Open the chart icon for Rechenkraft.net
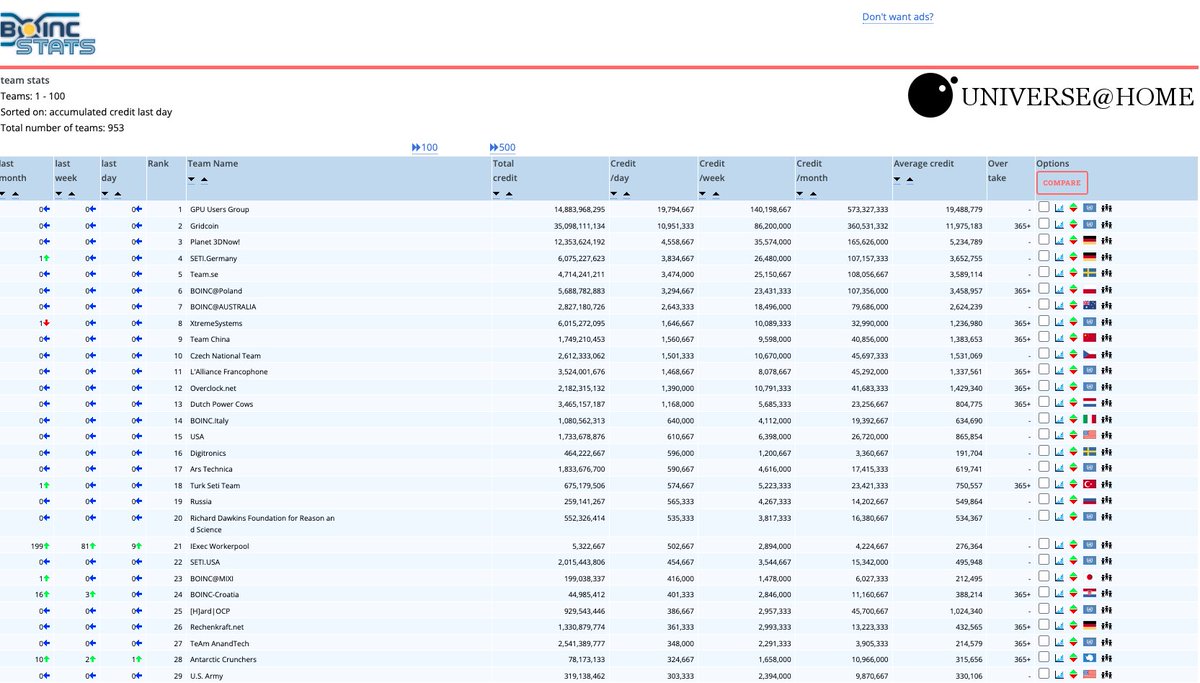 [1059, 626]
